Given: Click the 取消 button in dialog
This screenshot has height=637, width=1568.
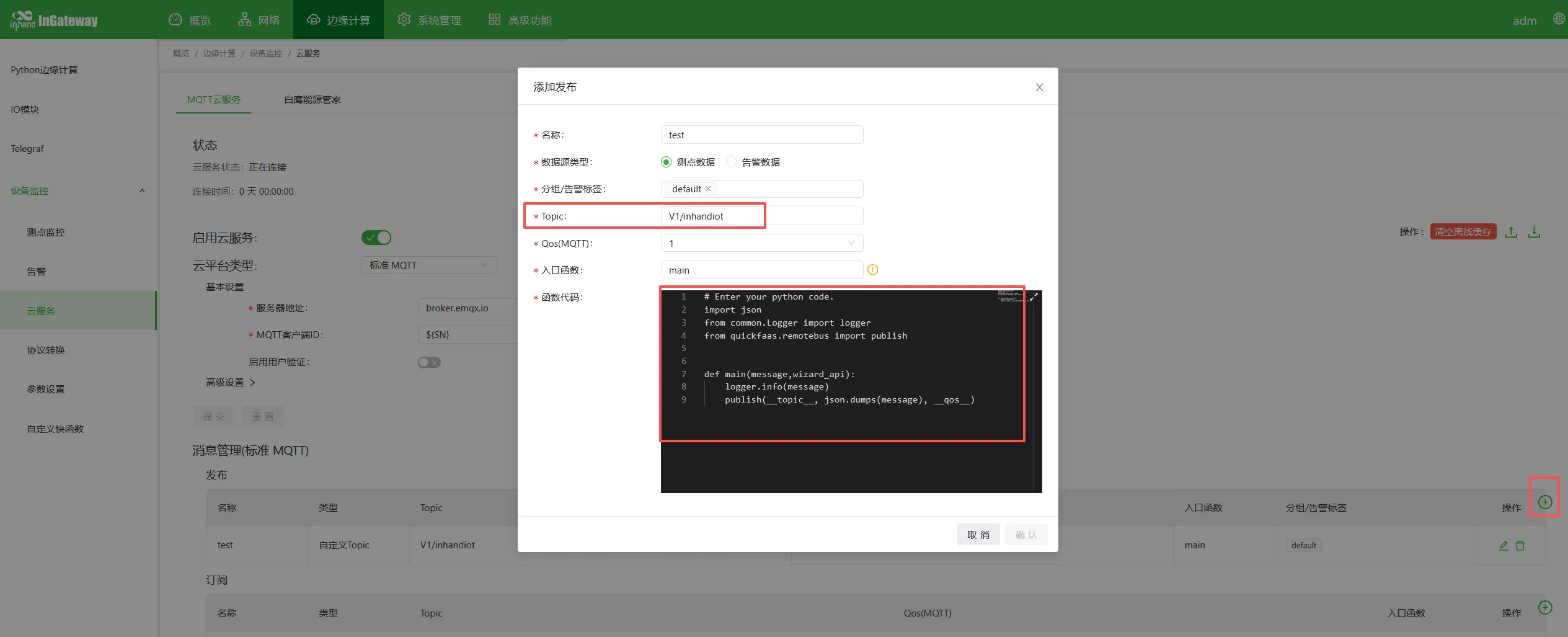Looking at the screenshot, I should [978, 535].
